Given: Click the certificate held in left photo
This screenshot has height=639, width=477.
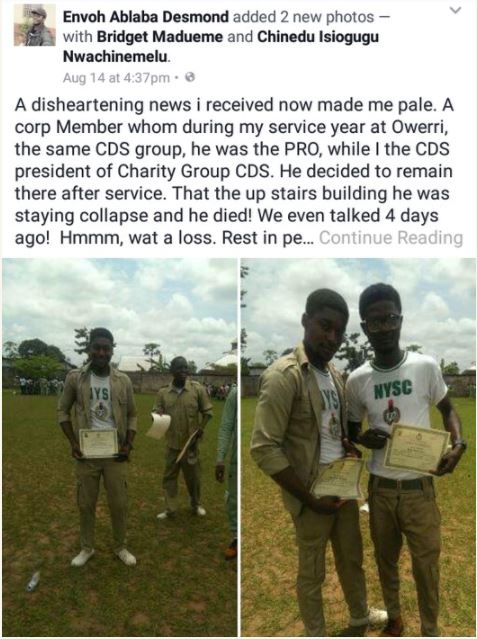Looking at the screenshot, I should 98,443.
